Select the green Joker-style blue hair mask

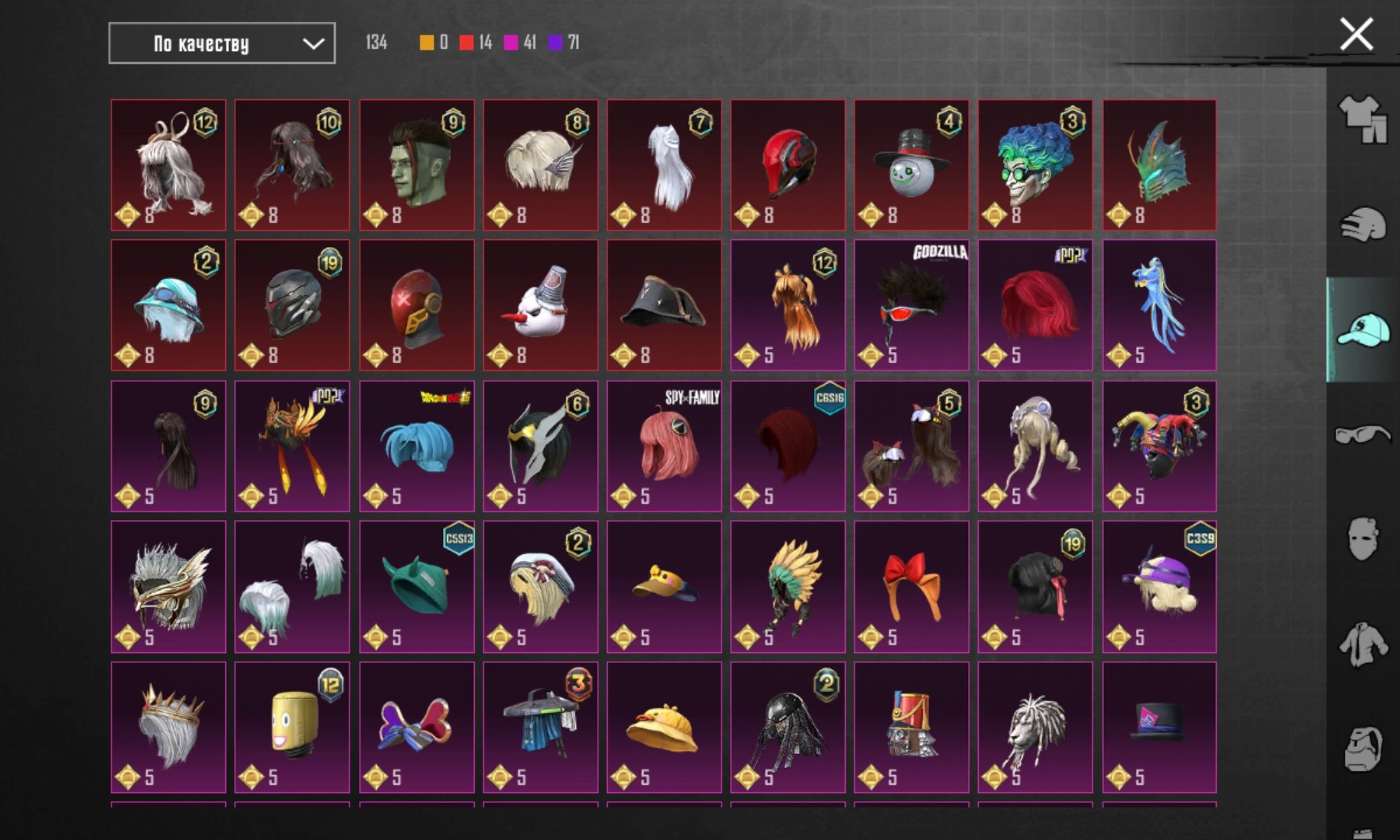(x=1035, y=165)
